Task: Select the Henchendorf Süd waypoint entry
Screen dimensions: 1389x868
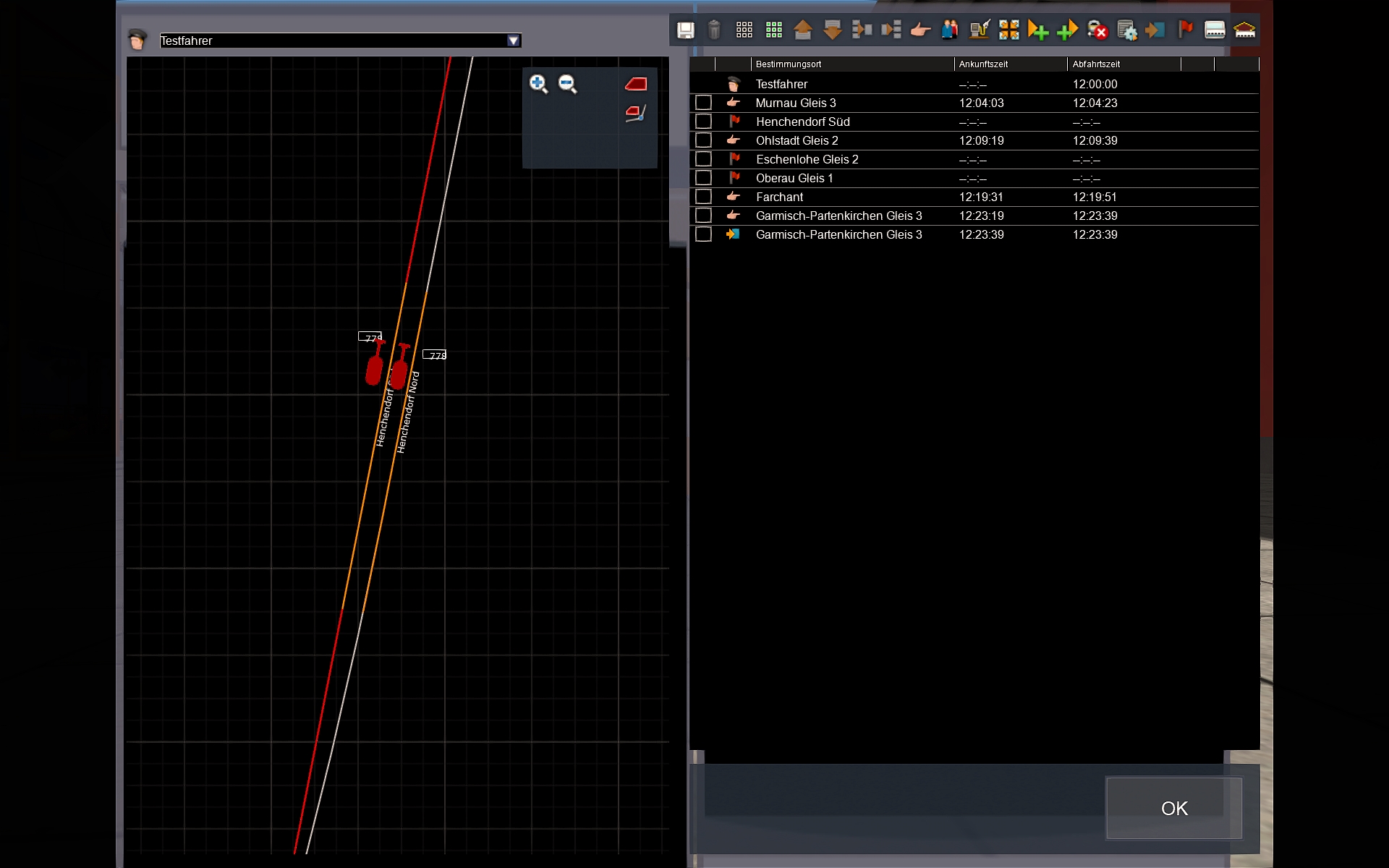Action: (802, 122)
